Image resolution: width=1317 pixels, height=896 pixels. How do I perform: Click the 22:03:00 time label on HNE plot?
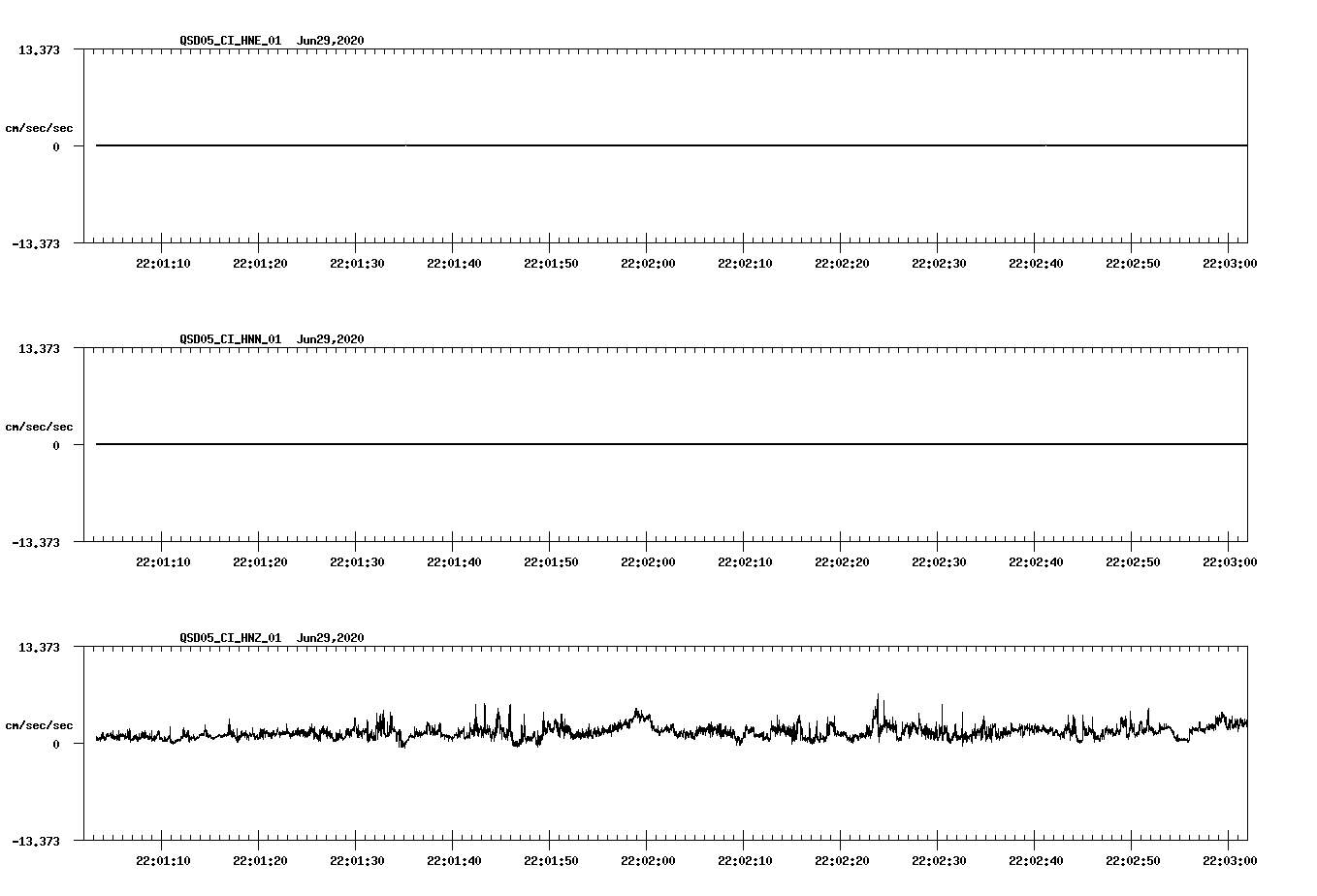1230,264
